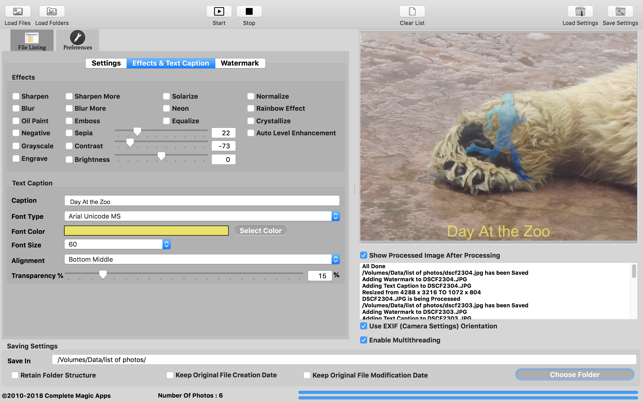This screenshot has height=402, width=643.
Task: Click the 'Number Of Photos : 6' status text
Action: point(190,395)
